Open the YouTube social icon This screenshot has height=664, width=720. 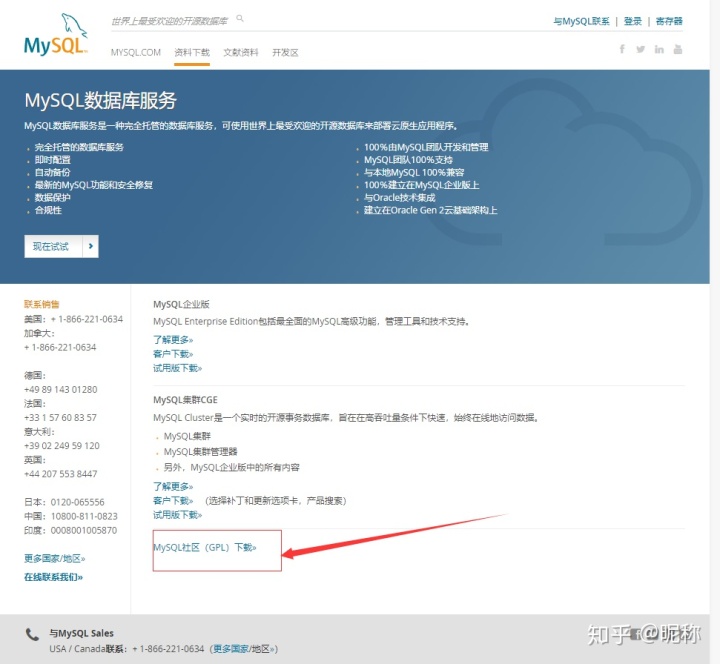pos(678,49)
